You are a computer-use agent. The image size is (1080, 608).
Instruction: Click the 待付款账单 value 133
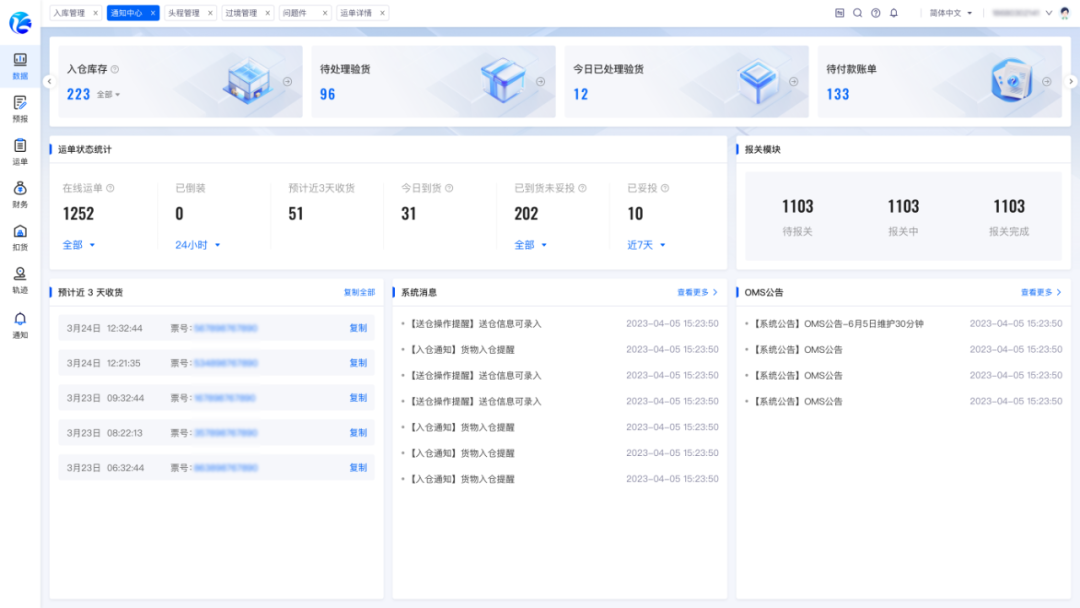(x=838, y=94)
